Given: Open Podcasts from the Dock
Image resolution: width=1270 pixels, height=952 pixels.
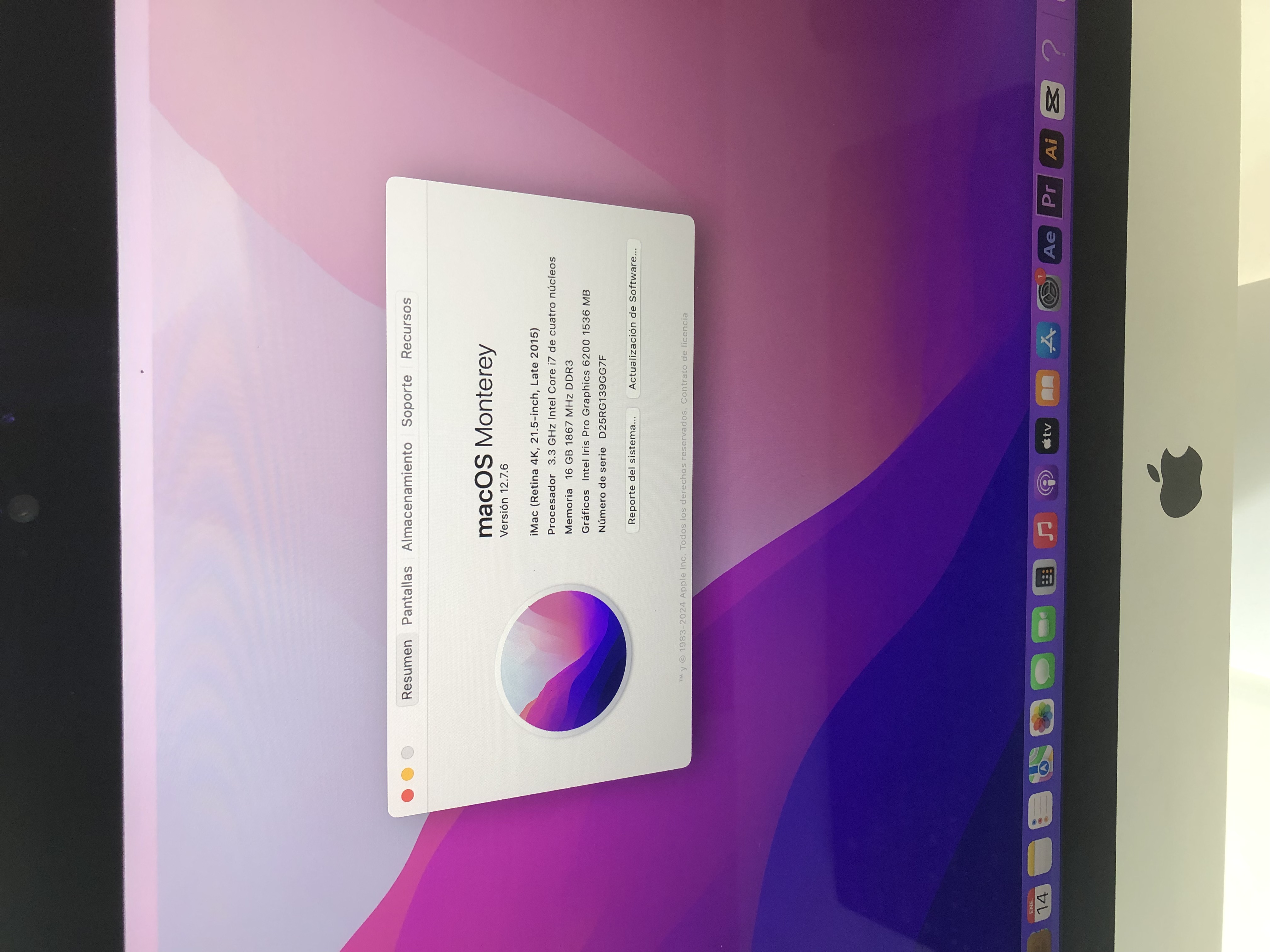Looking at the screenshot, I should 1045,483.
